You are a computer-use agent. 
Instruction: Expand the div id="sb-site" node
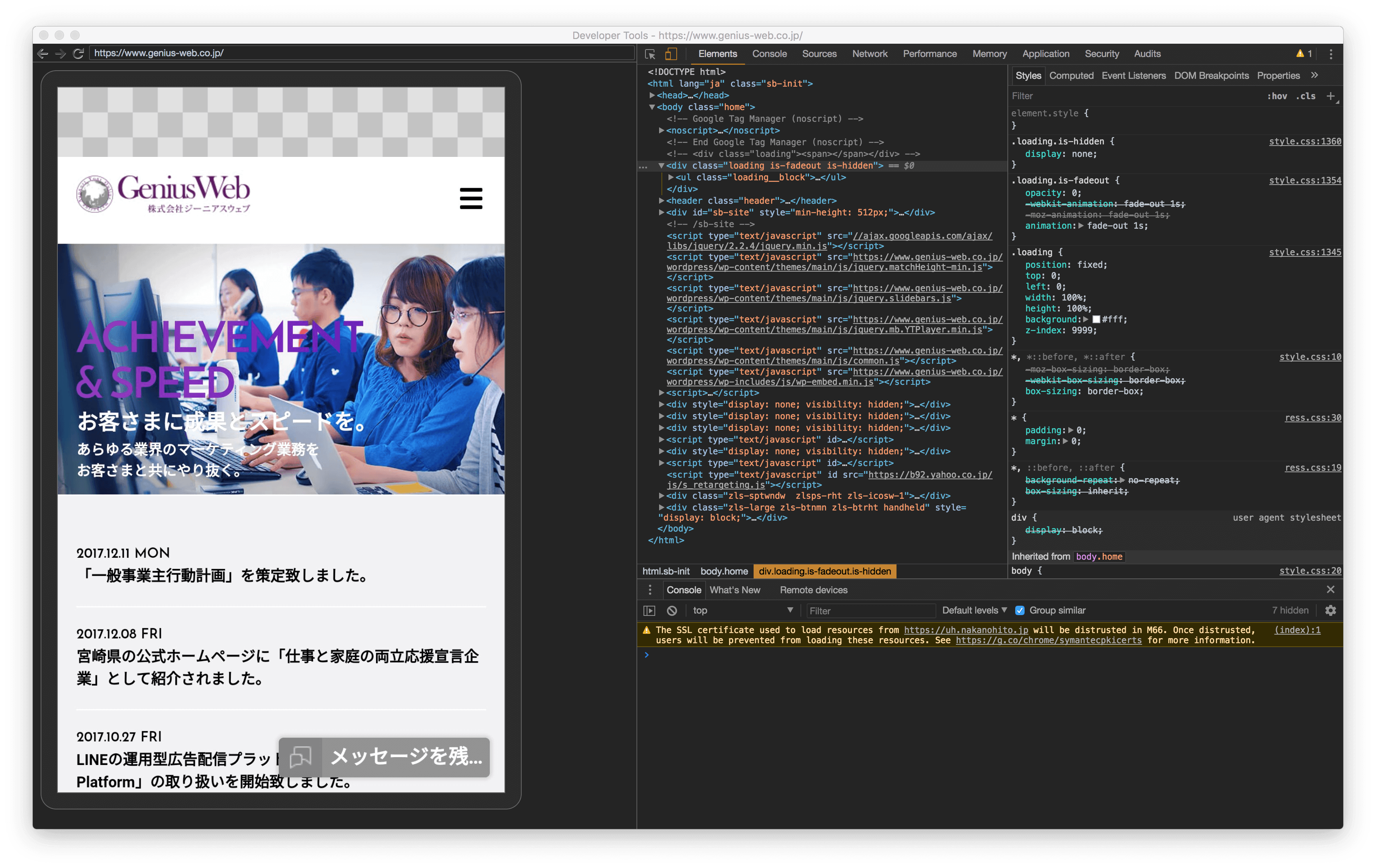(661, 212)
